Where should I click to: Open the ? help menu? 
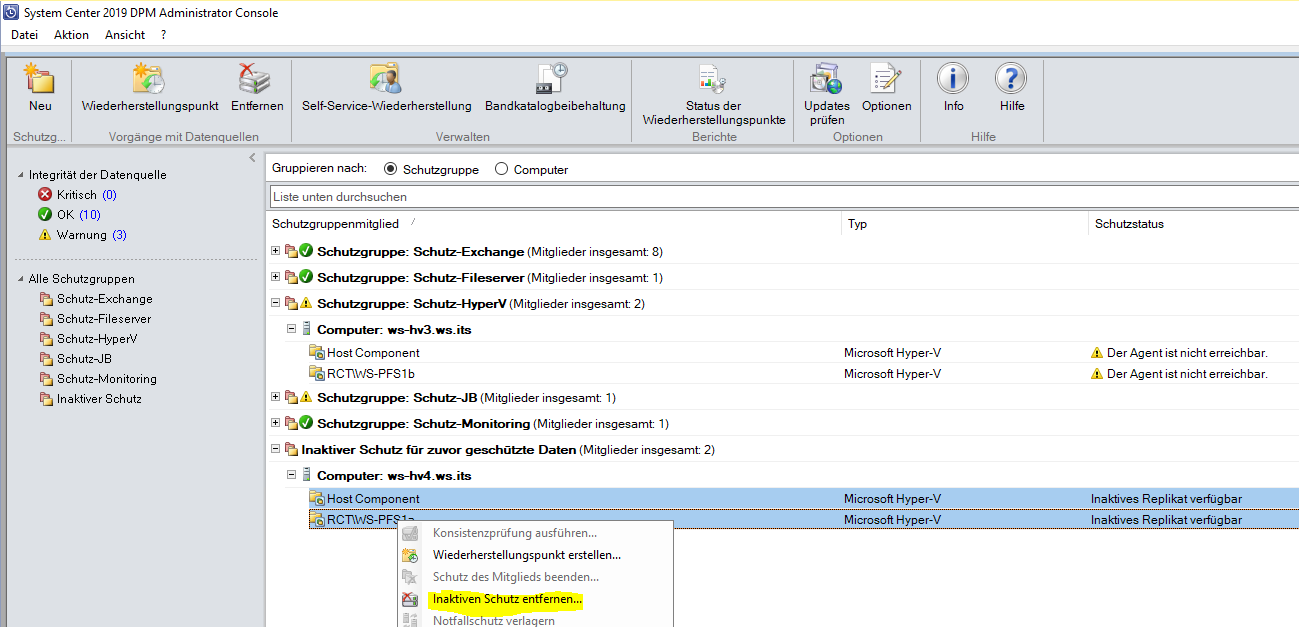click(163, 35)
